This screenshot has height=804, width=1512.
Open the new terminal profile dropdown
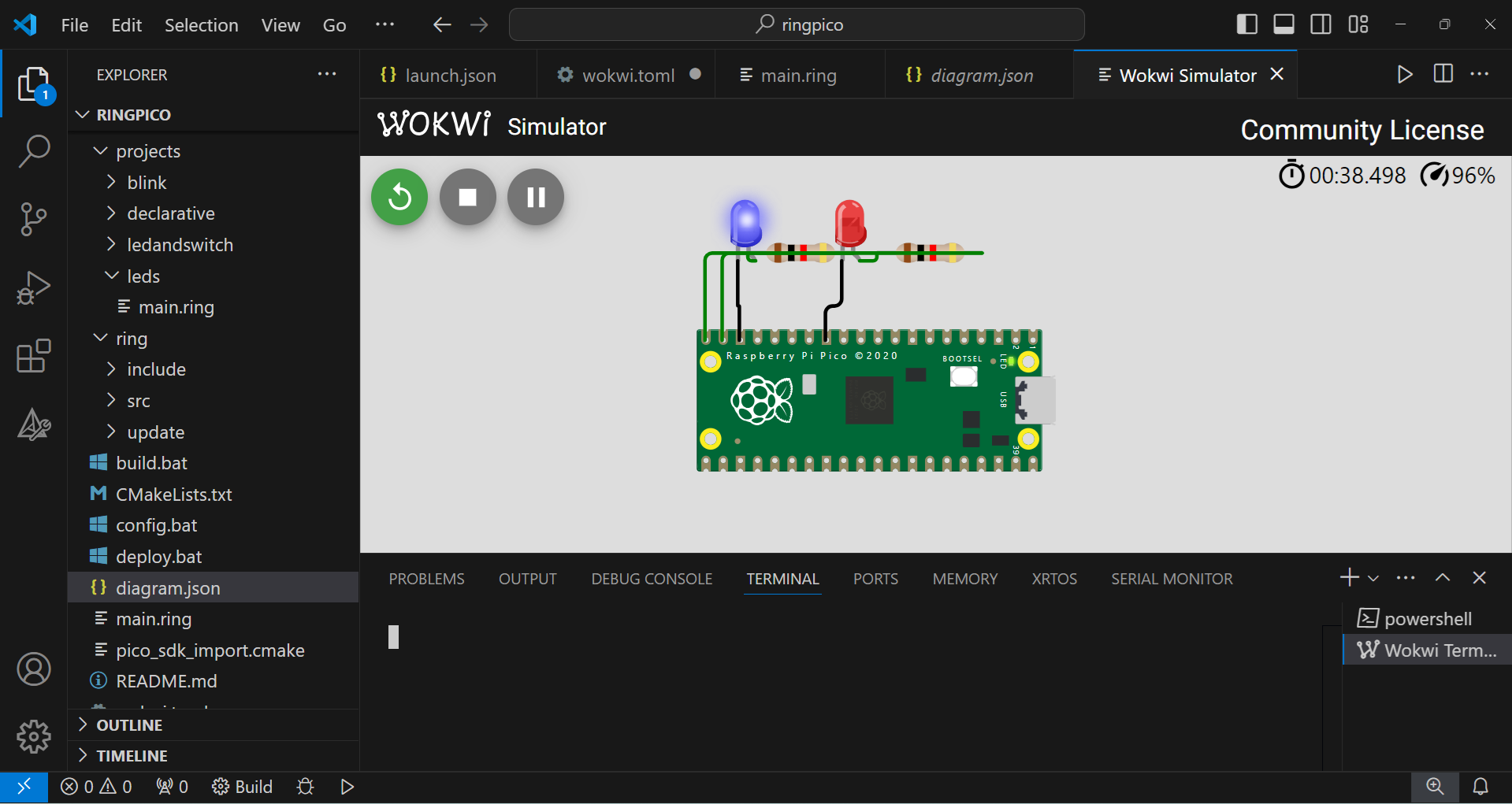coord(1373,579)
